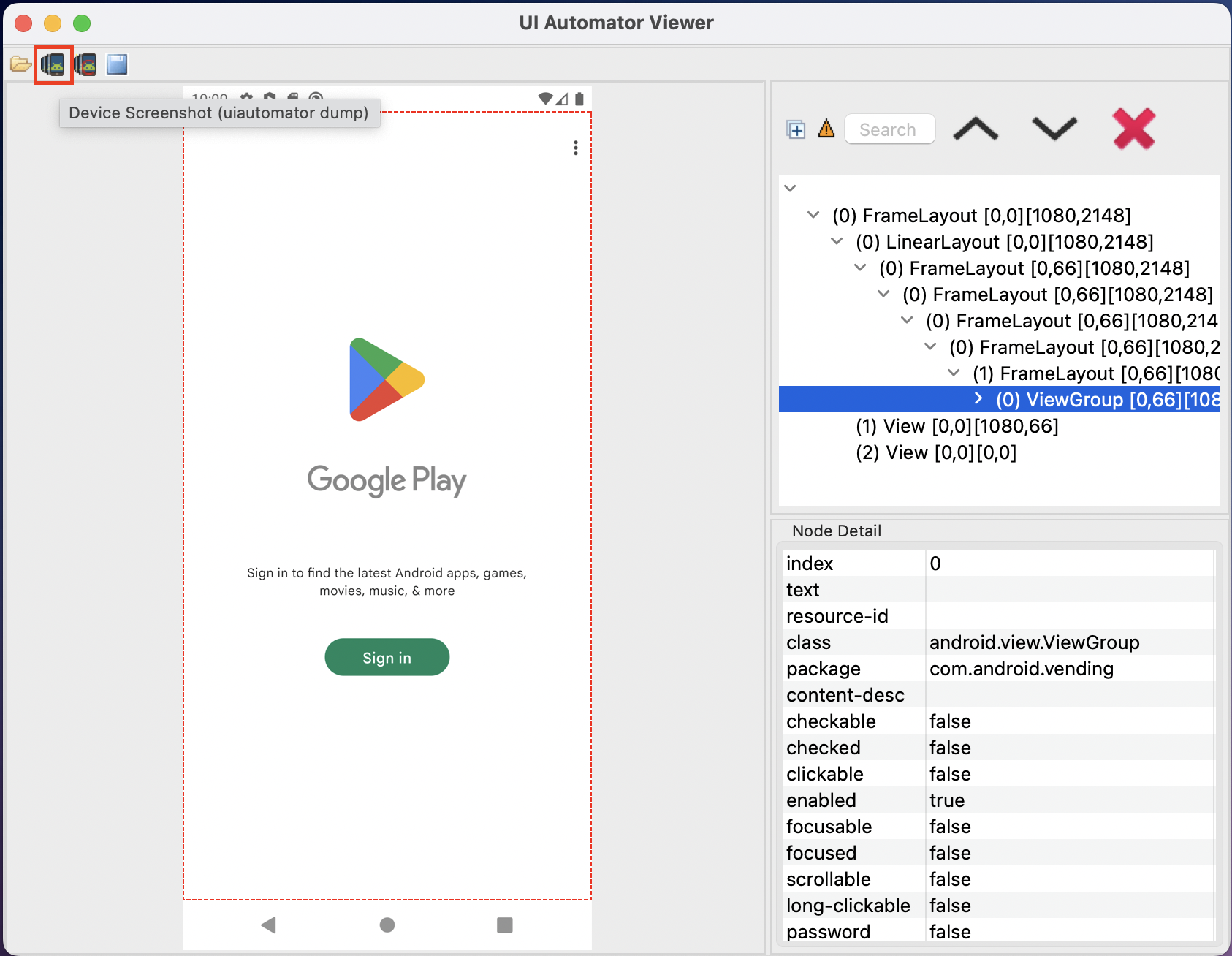The width and height of the screenshot is (1232, 956).
Task: Tap the Android back navigation triangle
Action: [268, 925]
